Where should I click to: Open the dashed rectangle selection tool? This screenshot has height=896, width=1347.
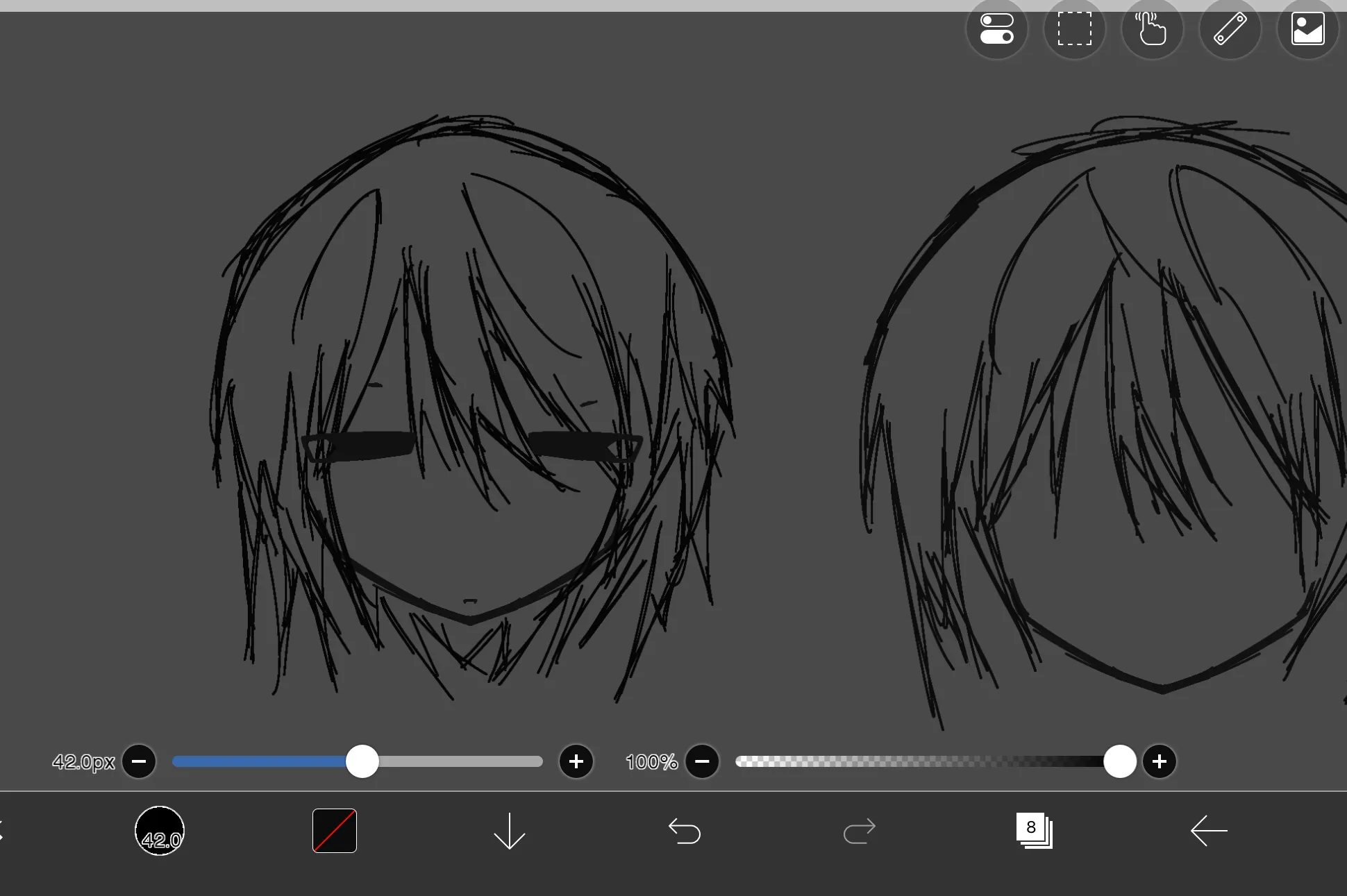click(1075, 29)
